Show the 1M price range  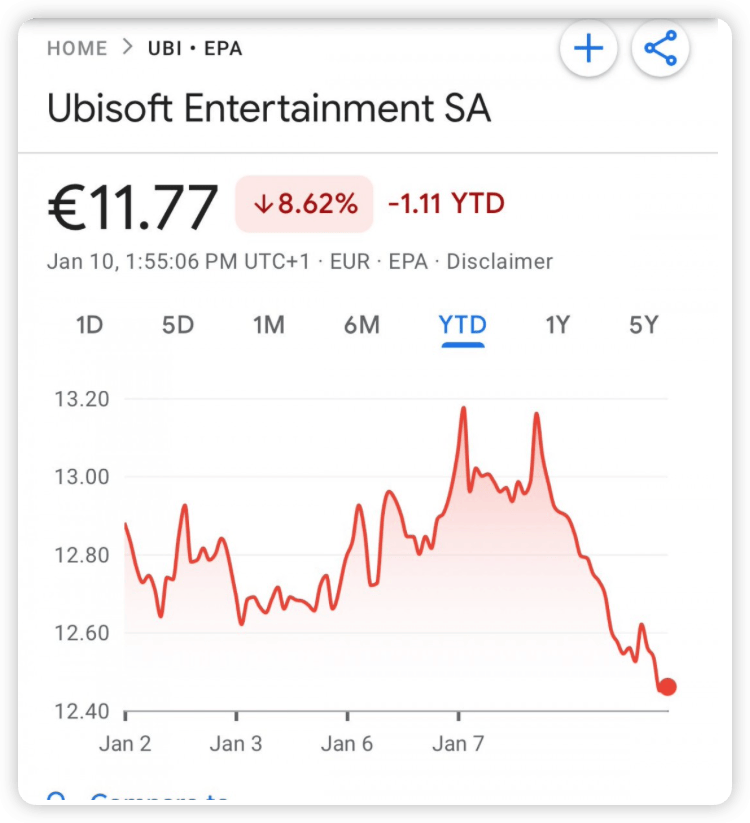pyautogui.click(x=268, y=325)
